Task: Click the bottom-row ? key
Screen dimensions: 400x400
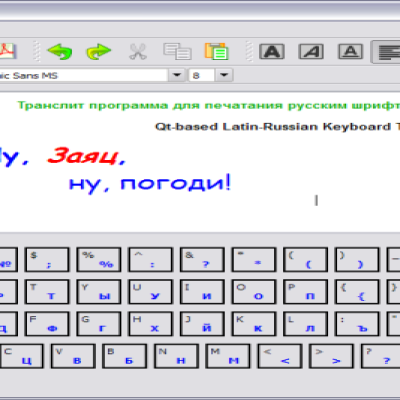Action: (x=381, y=356)
